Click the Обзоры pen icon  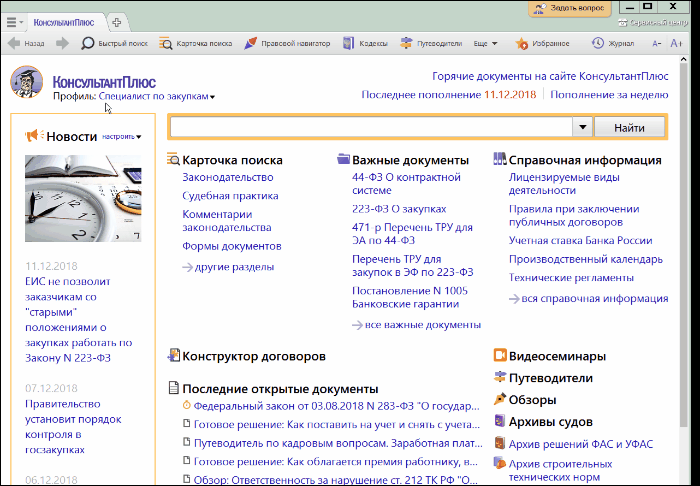[500, 399]
